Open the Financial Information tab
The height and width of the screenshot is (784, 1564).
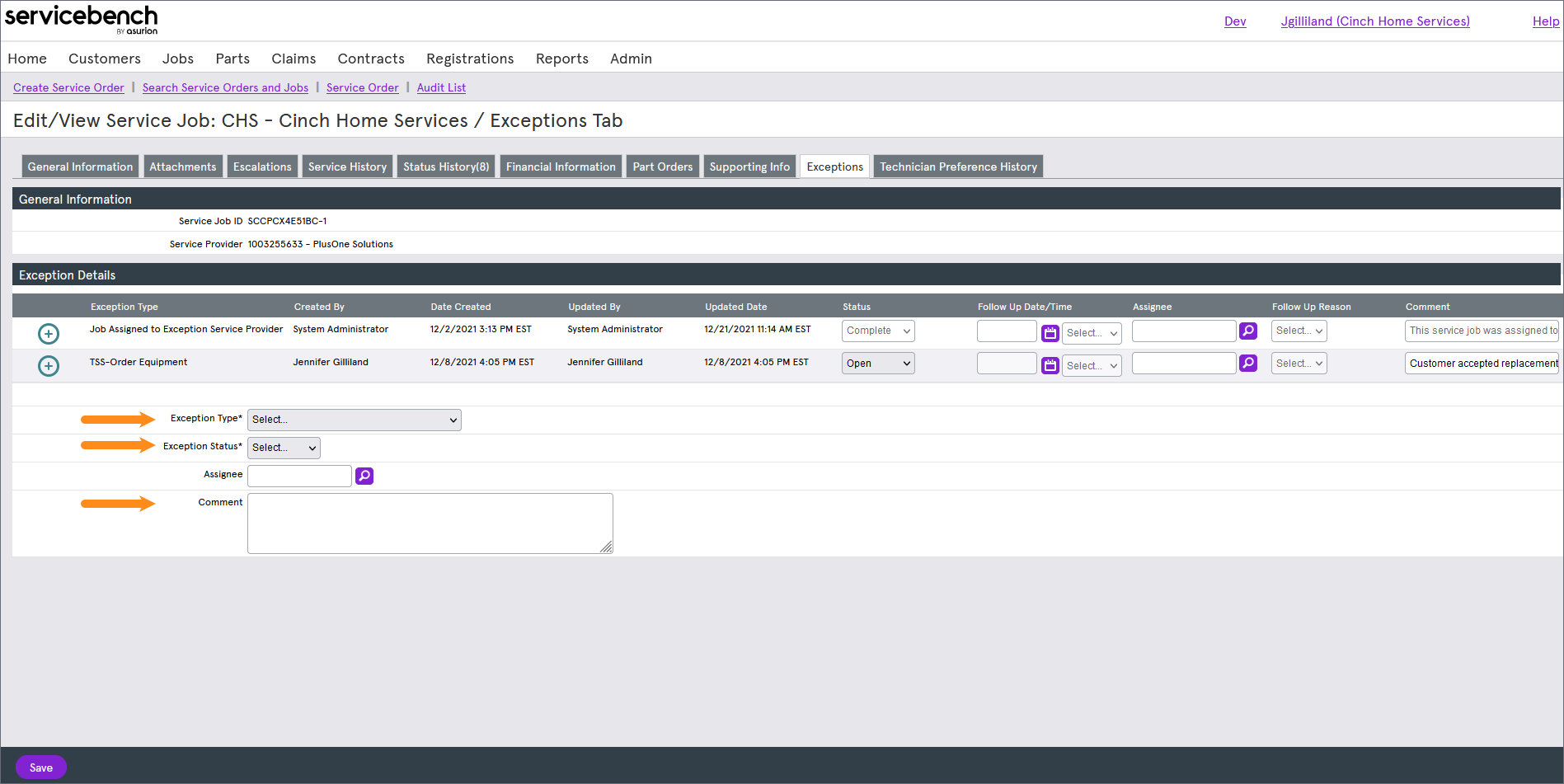pyautogui.click(x=561, y=167)
